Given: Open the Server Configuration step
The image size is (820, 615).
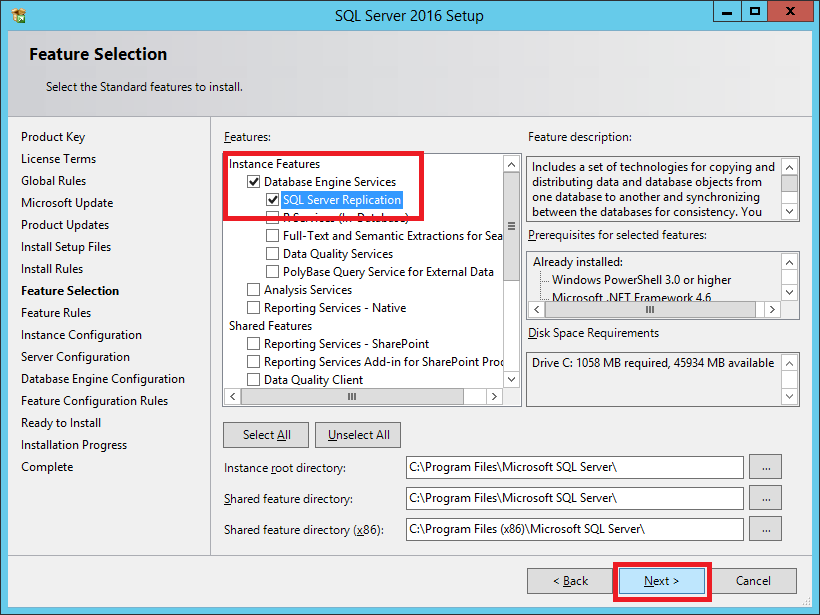Looking at the screenshot, I should point(75,357).
